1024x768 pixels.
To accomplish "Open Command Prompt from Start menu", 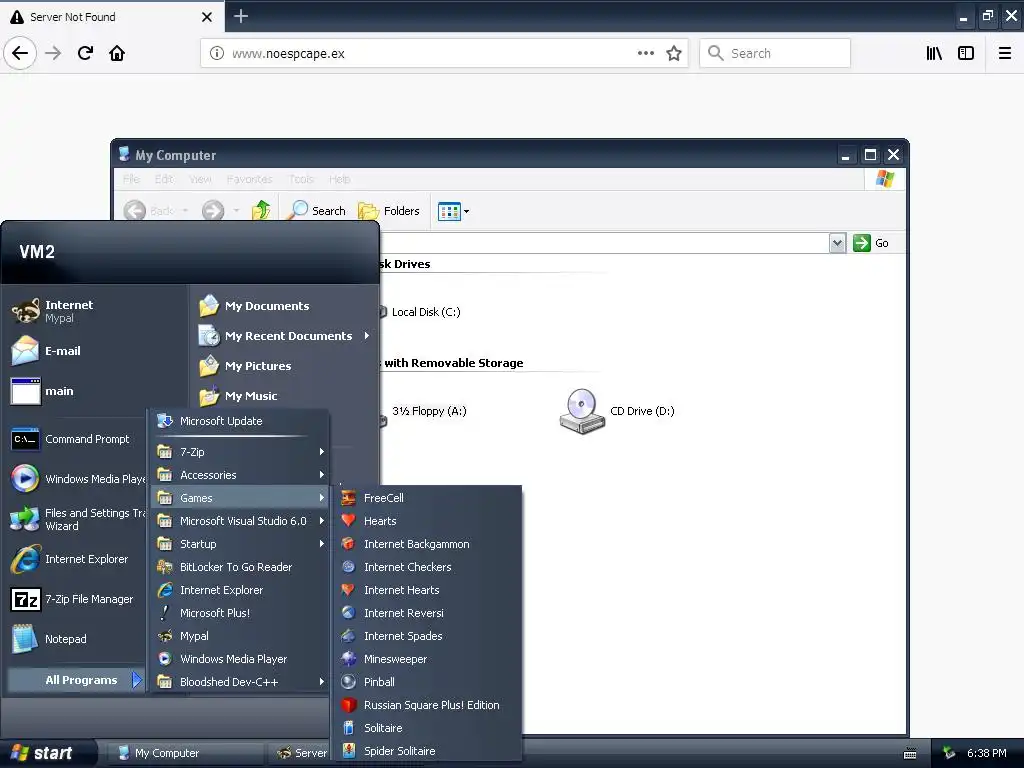I will pos(77,439).
